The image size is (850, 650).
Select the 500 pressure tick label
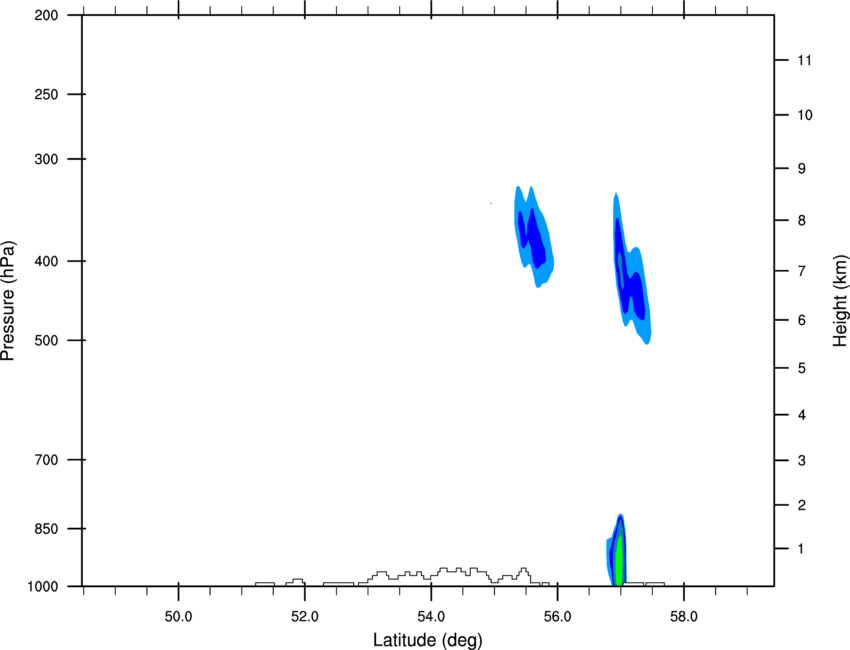click(x=46, y=340)
